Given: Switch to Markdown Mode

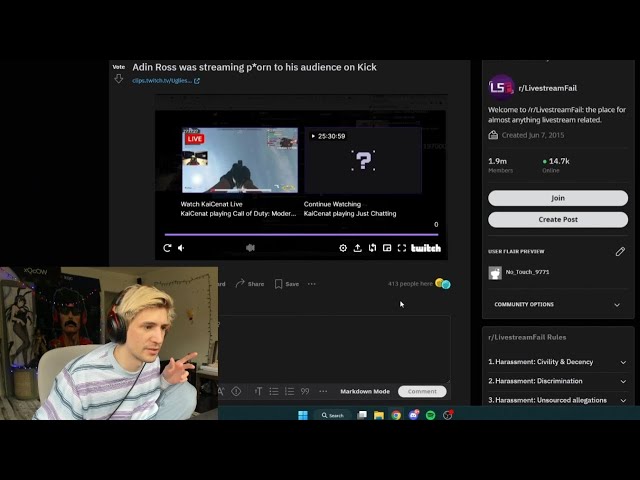Looking at the screenshot, I should (365, 391).
